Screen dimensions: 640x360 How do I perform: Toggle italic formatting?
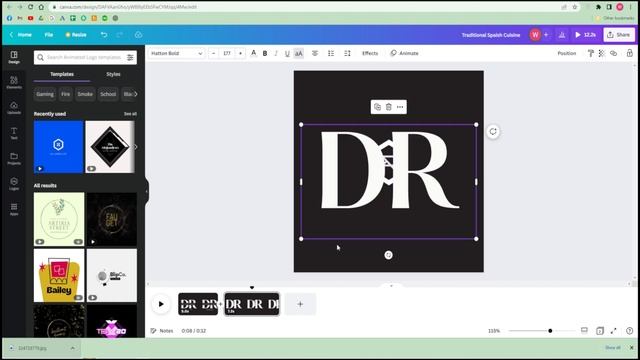point(276,53)
